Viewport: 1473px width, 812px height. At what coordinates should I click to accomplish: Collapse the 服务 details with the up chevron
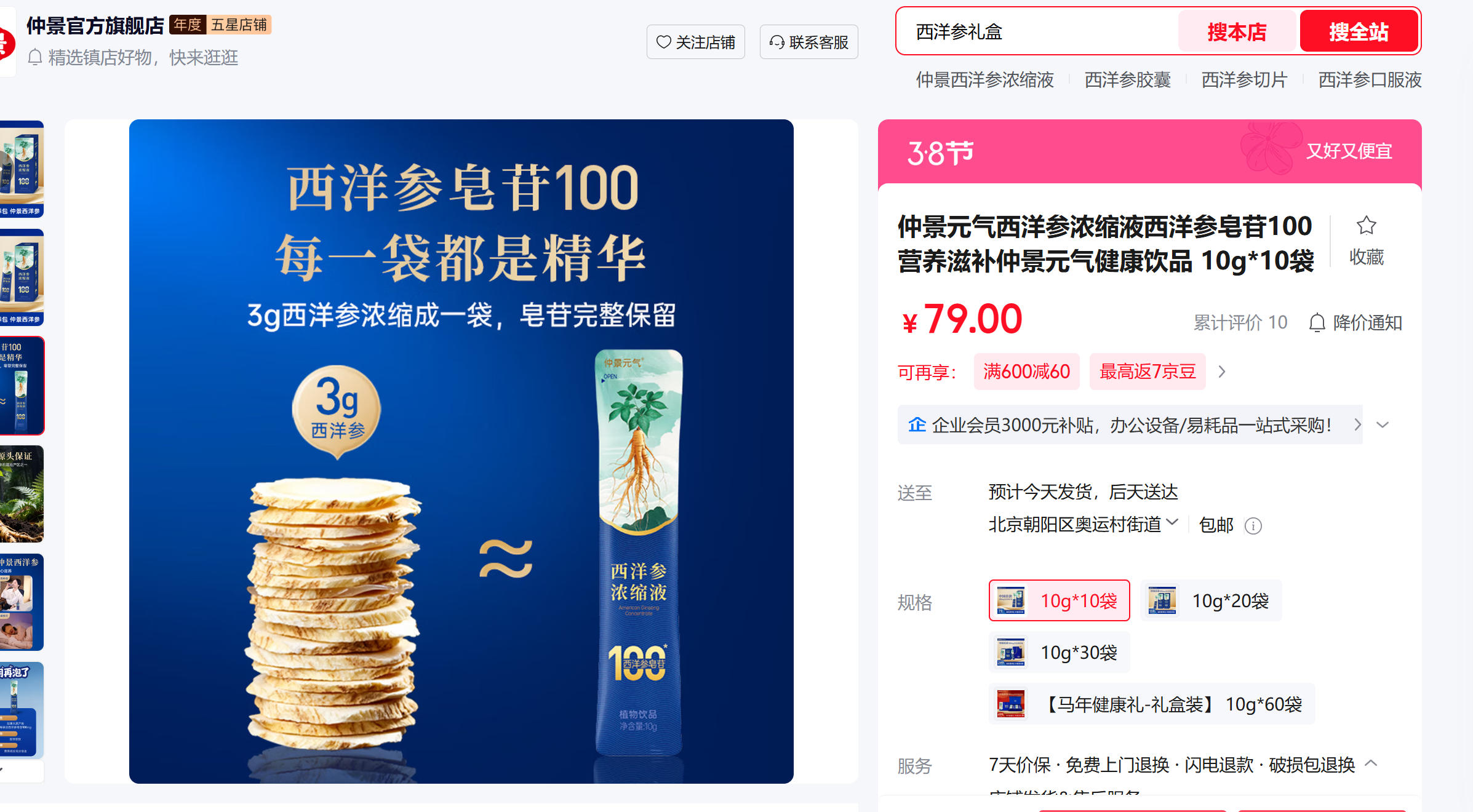pyautogui.click(x=1371, y=763)
